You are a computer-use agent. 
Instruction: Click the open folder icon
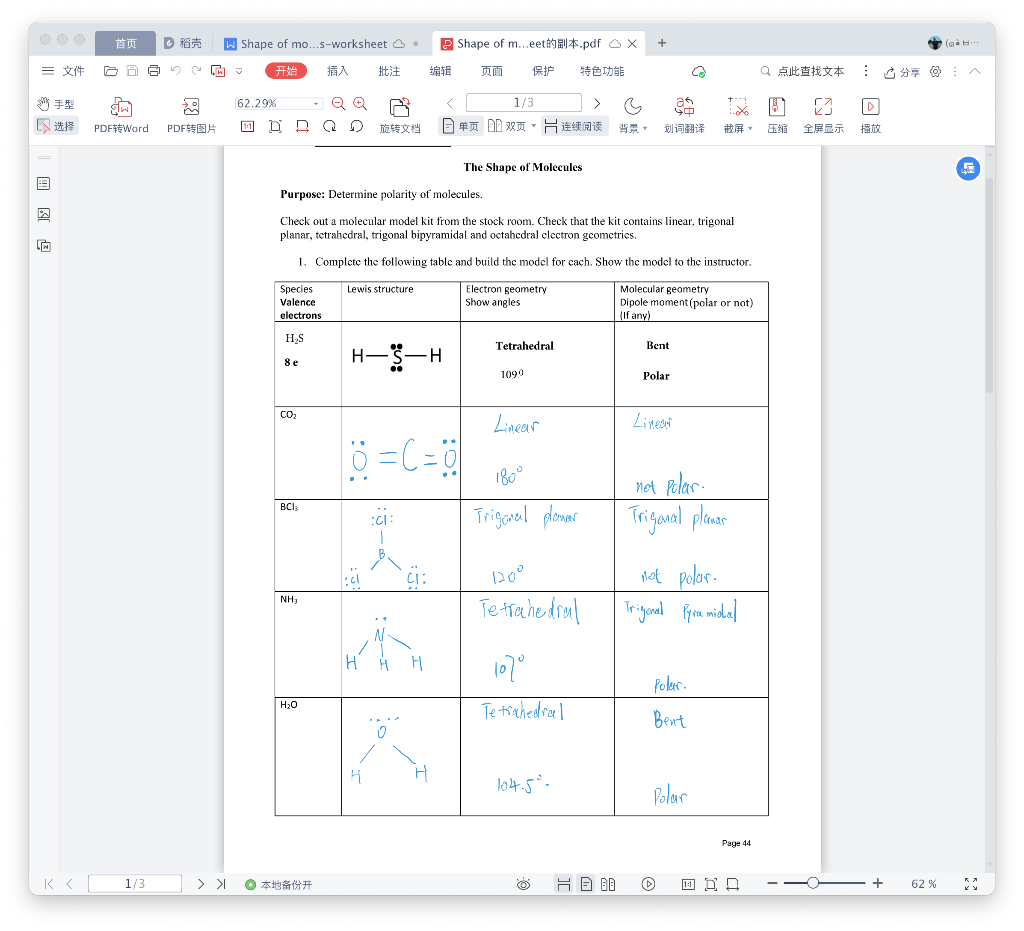coord(111,71)
